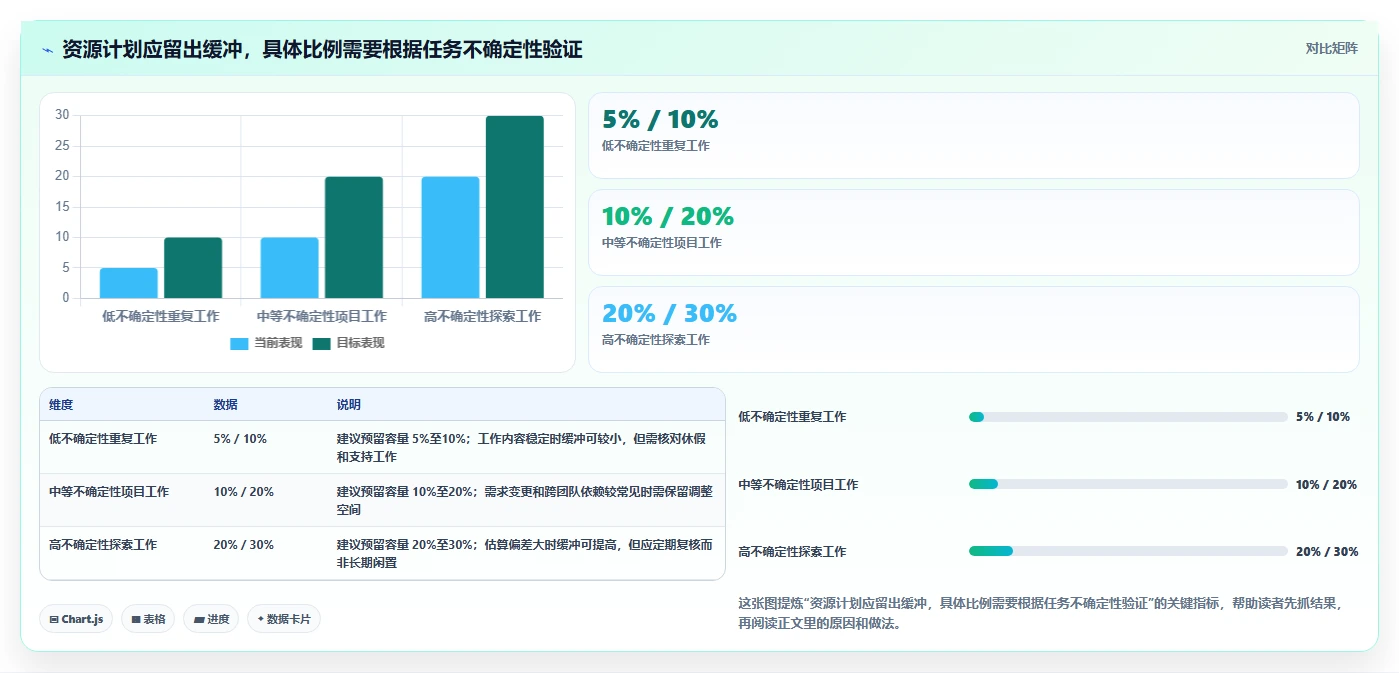Screen dimensions: 1399x673
Task: Click the 维度 column header
Action: coord(61,405)
